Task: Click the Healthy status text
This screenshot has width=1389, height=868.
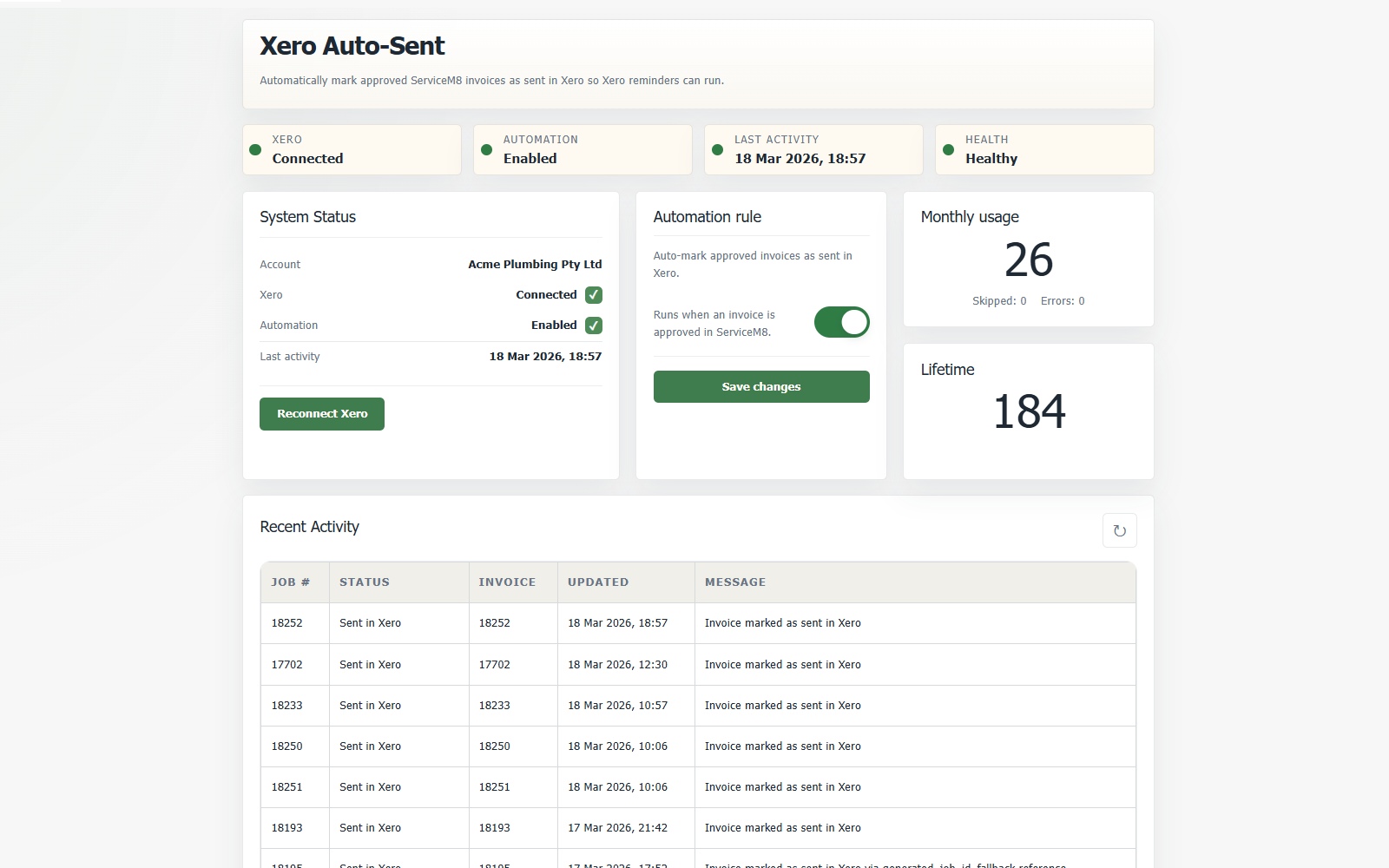Action: click(991, 159)
